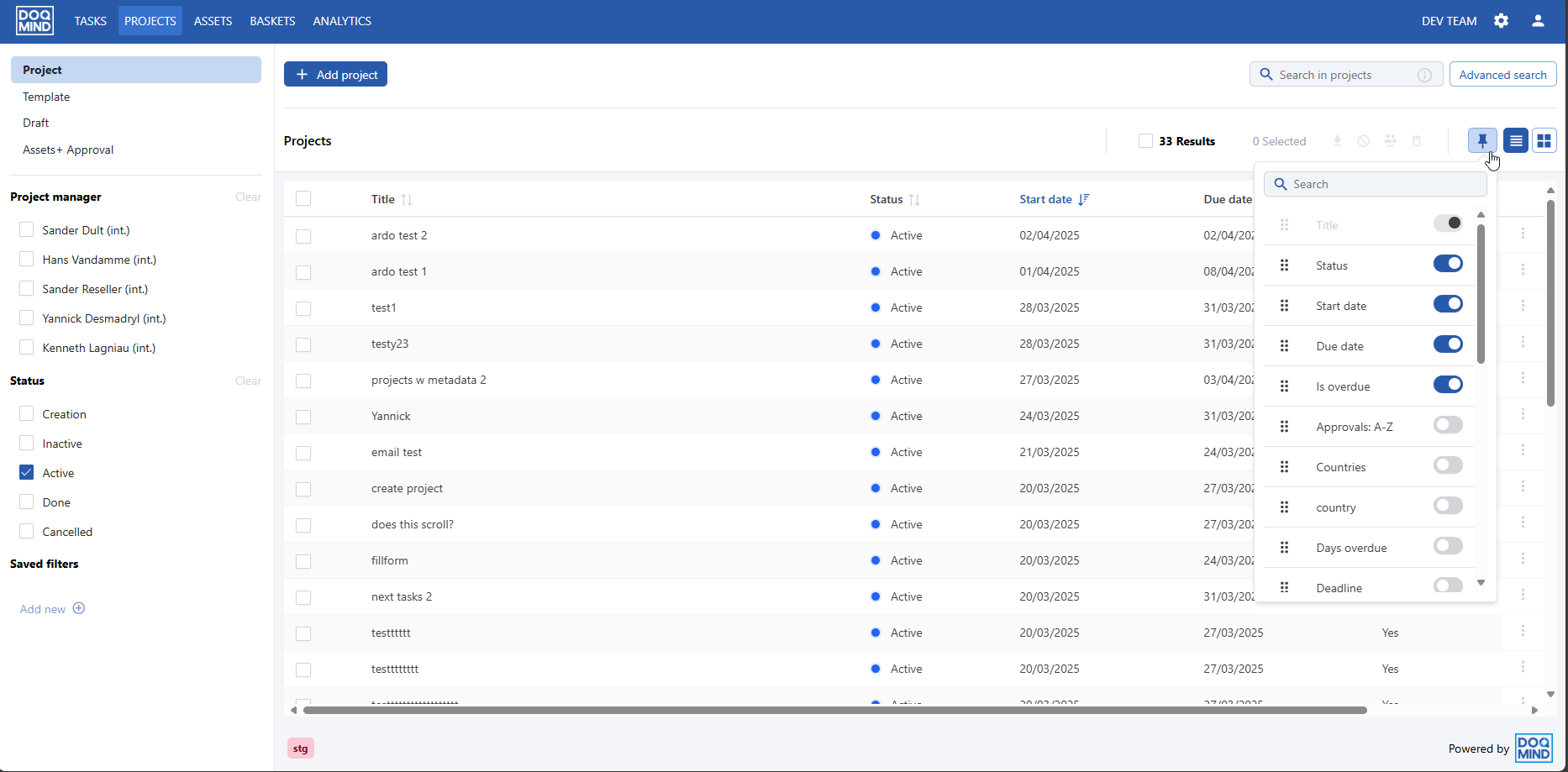Screen dimensions: 1568x772
Task: Open the BASKETS menu
Action: (x=272, y=21)
